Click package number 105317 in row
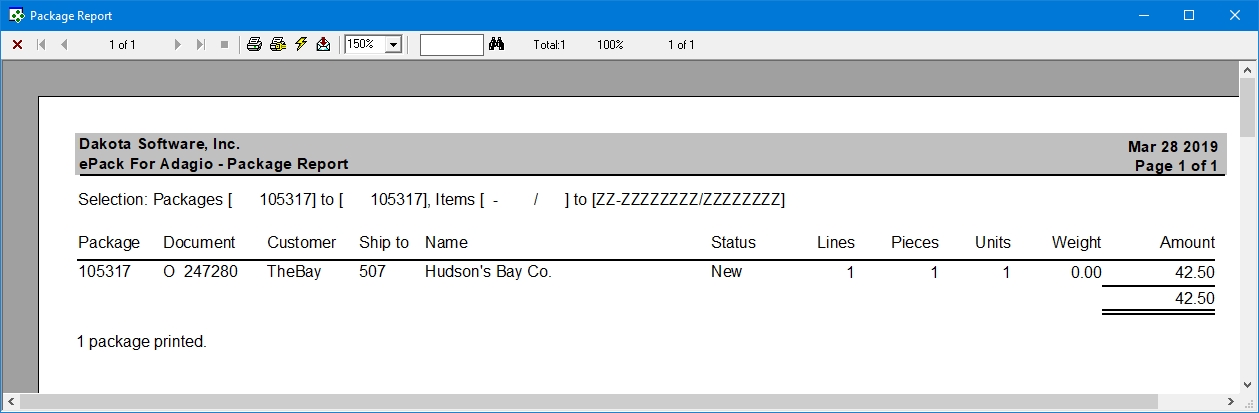 click(104, 272)
